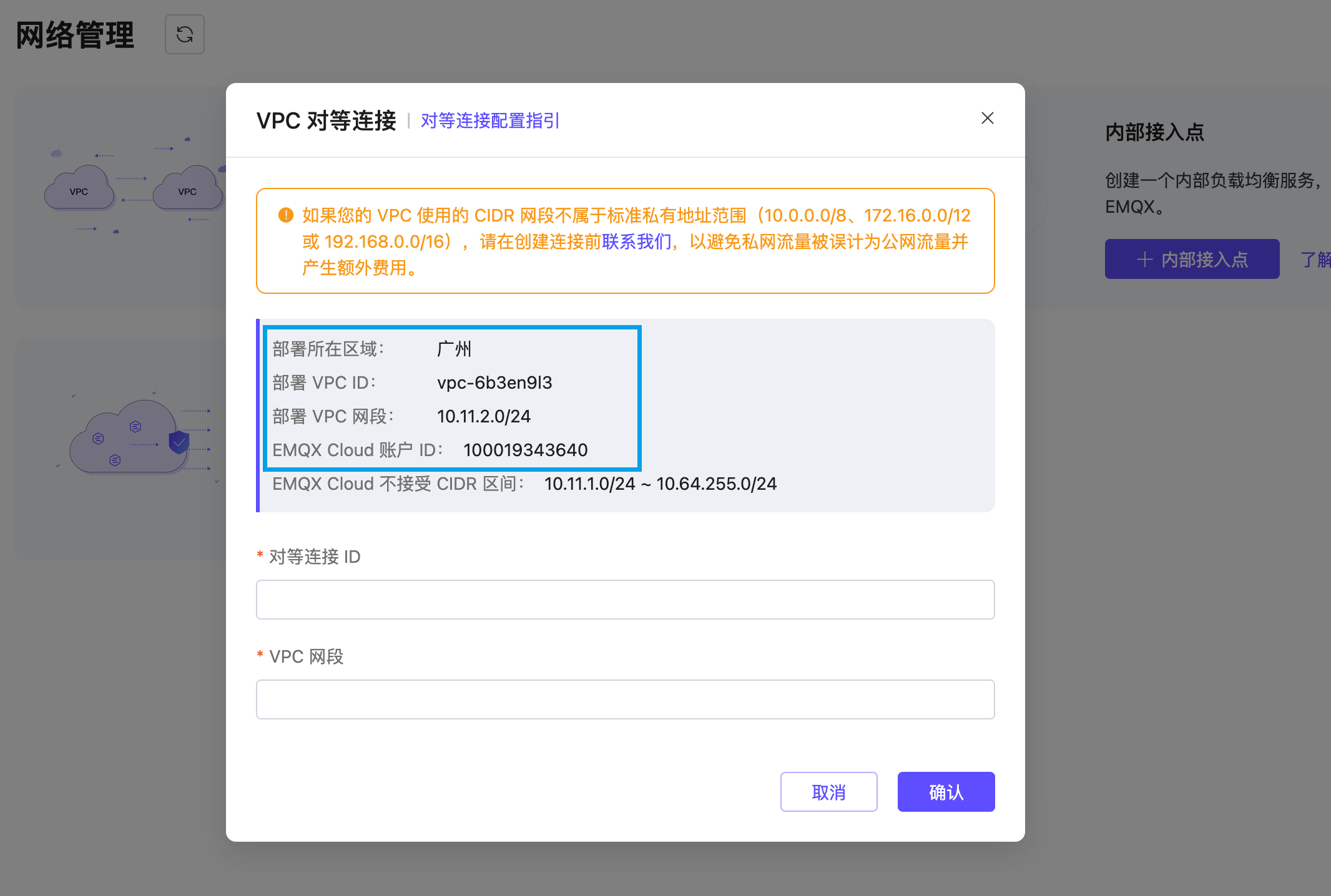The width and height of the screenshot is (1331, 896).
Task: Click the shield cloud illustration in background
Action: pyautogui.click(x=137, y=437)
